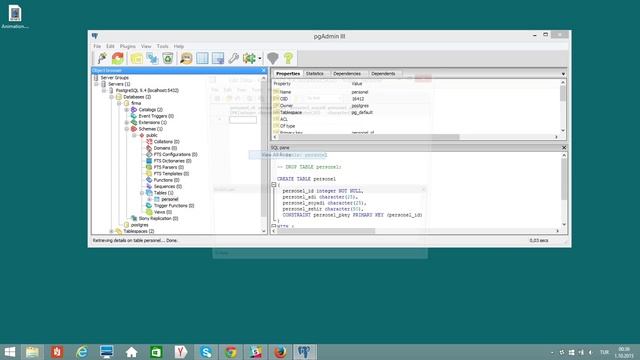
Task: Select Servers (1) tree node
Action: 119,84
